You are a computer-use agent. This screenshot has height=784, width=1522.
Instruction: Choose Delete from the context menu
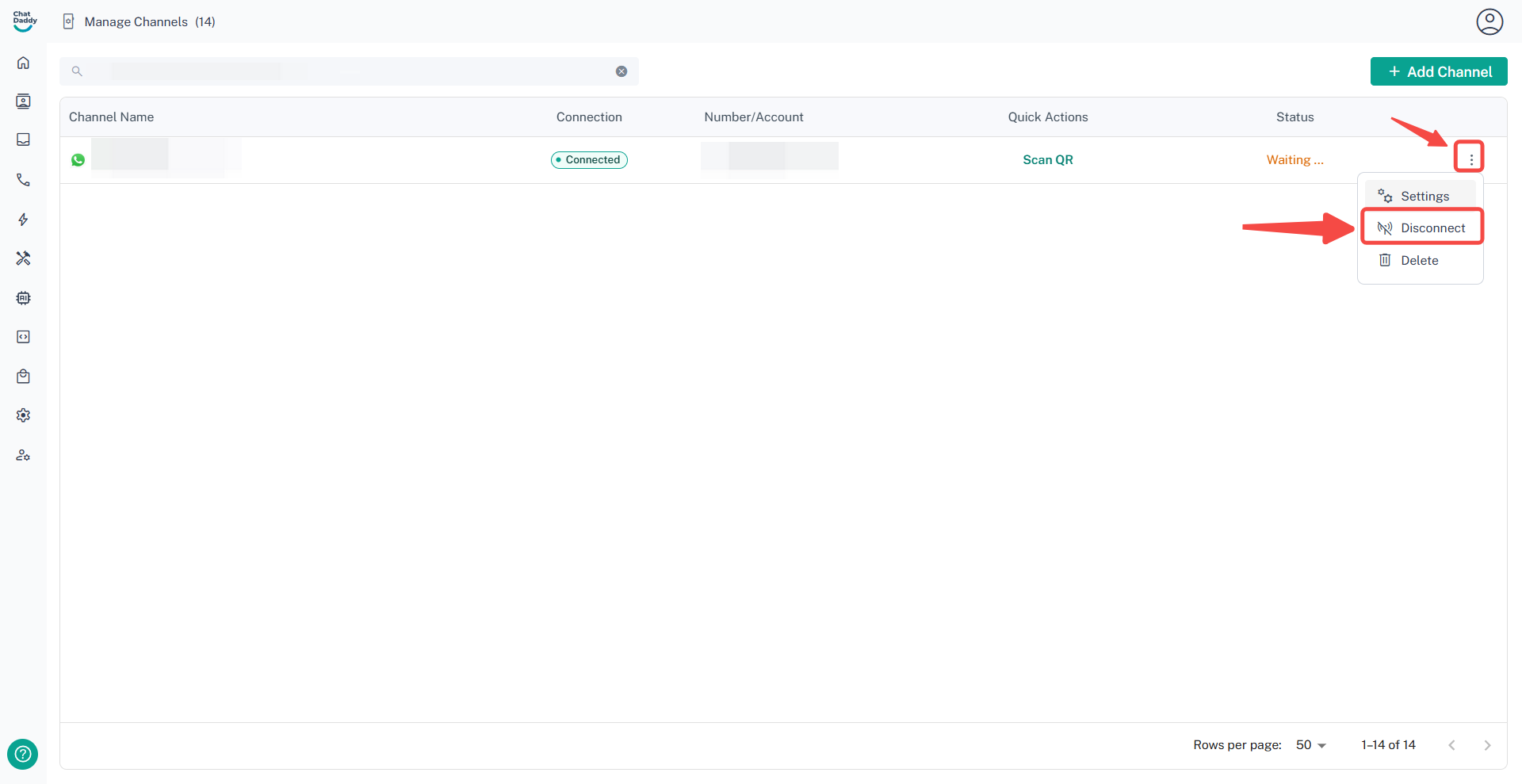click(1420, 260)
